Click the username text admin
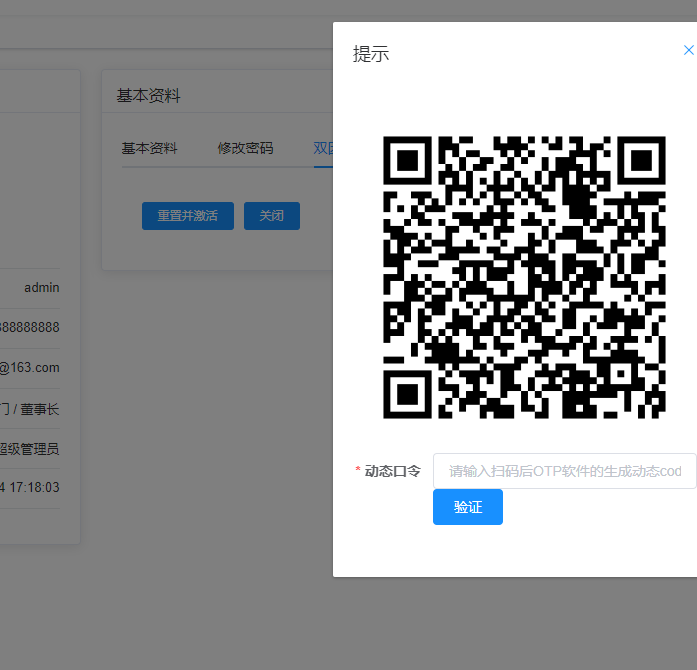The image size is (697, 670). tap(42, 288)
